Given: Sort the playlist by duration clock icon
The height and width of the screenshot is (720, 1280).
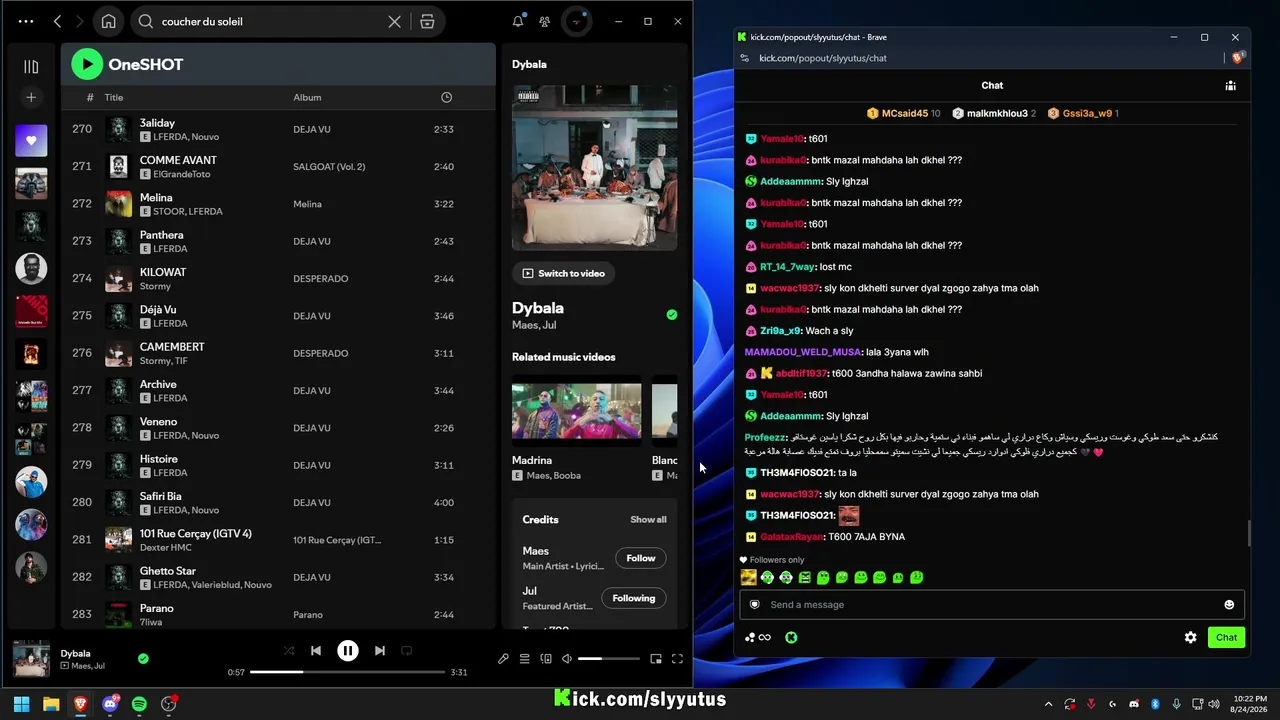Looking at the screenshot, I should coord(446,97).
